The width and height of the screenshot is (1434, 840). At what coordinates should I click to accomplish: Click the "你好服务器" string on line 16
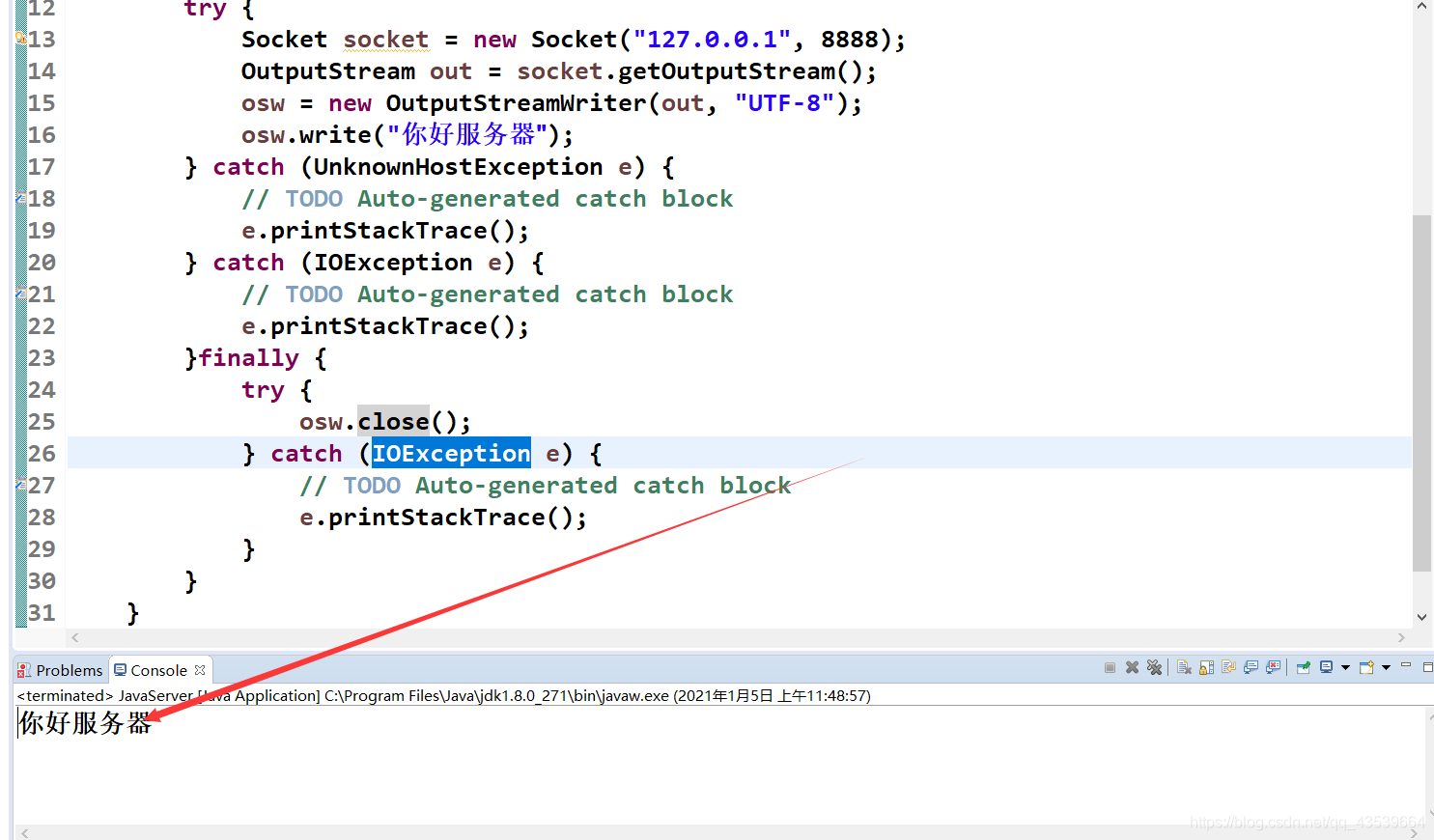click(467, 134)
